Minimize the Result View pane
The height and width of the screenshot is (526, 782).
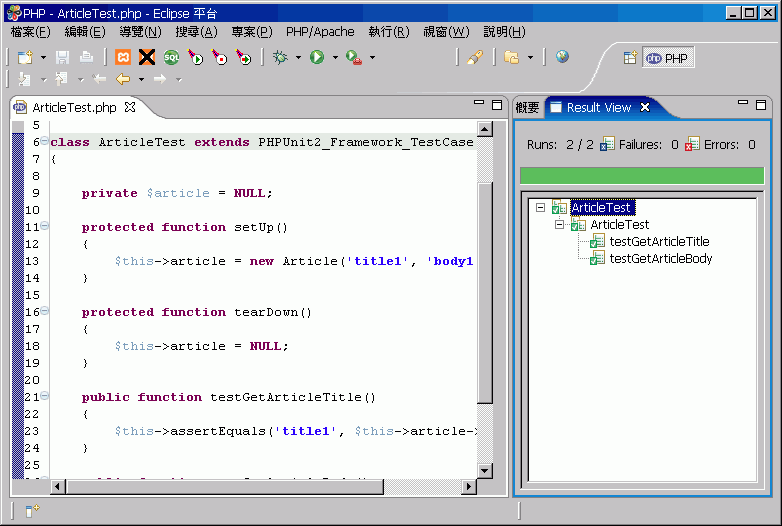click(x=743, y=104)
